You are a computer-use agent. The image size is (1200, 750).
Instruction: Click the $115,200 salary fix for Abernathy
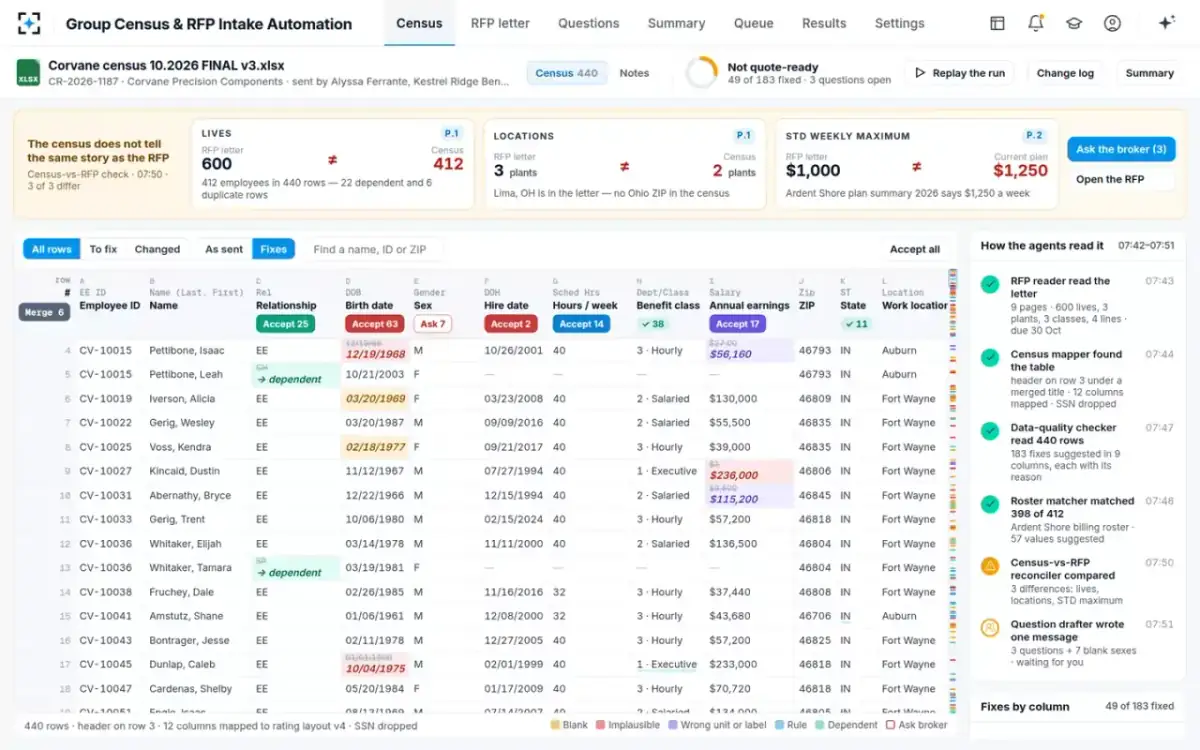[733, 499]
